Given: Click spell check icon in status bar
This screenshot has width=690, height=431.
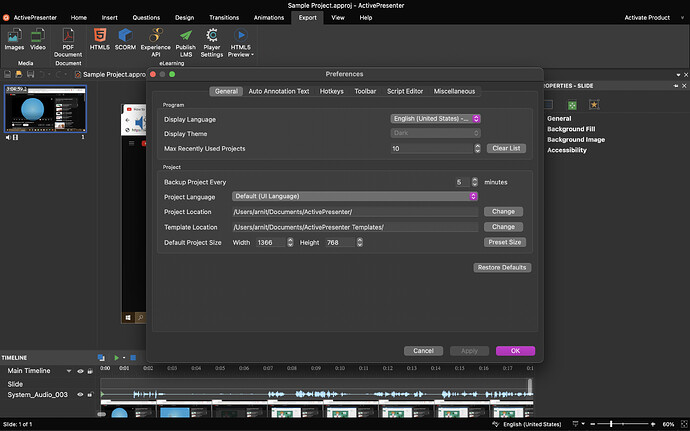Looking at the screenshot, I should click(495, 424).
